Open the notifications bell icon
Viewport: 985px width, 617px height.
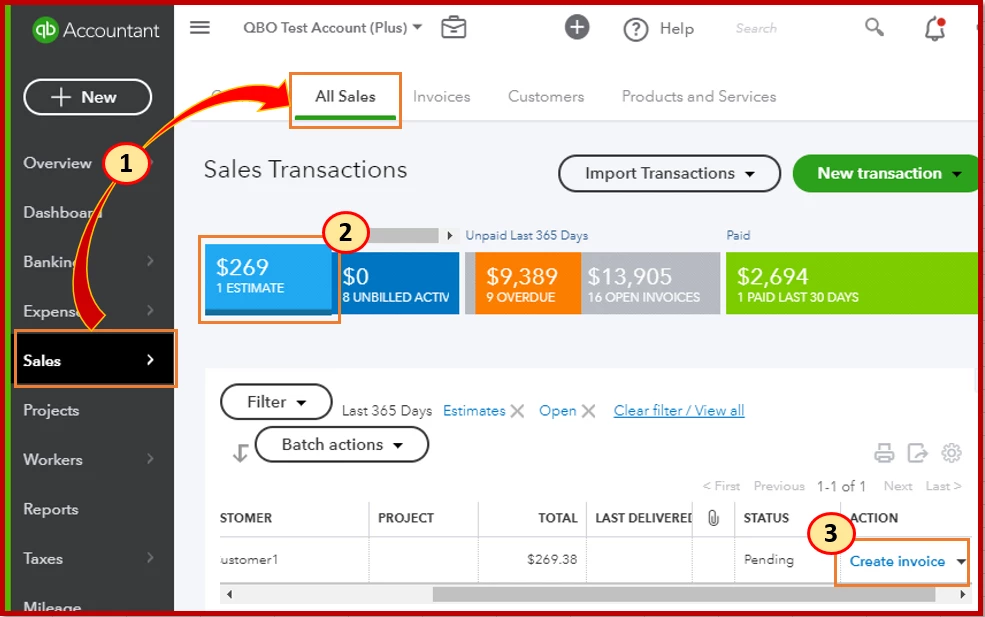coord(935,29)
